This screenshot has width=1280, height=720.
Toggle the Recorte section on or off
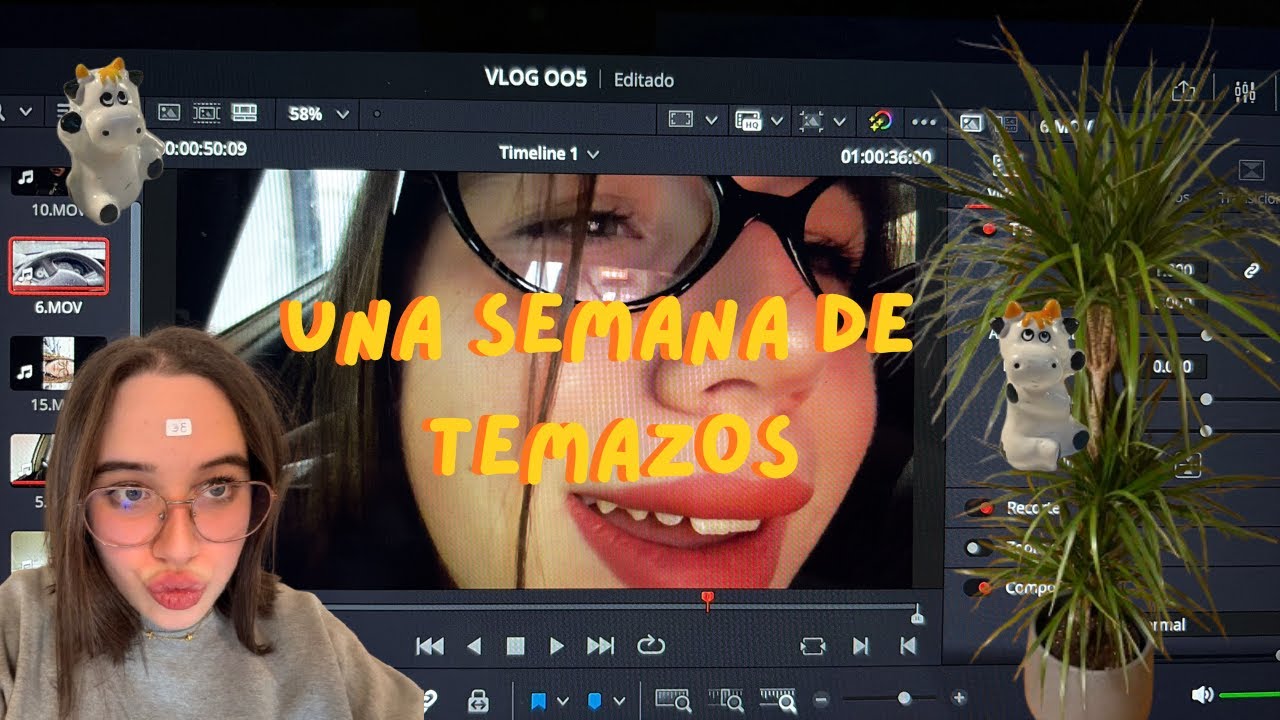[x=979, y=508]
